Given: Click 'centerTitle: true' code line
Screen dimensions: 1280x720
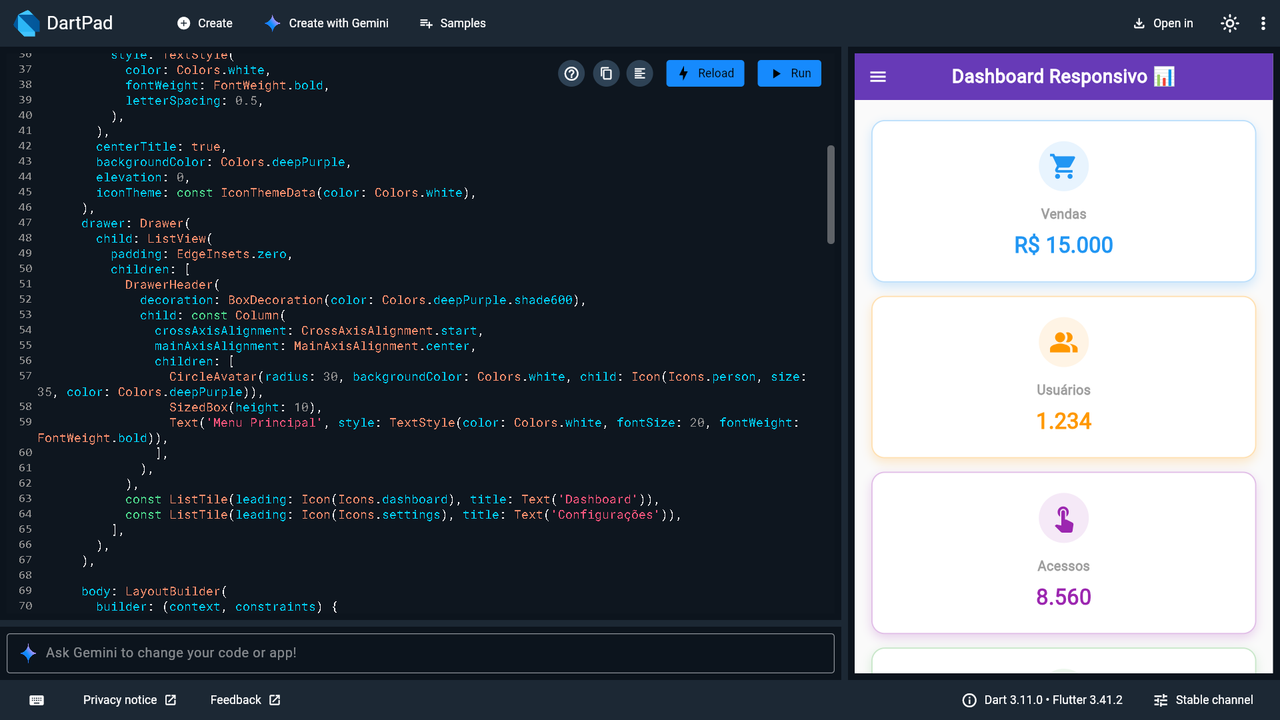Looking at the screenshot, I should (161, 146).
